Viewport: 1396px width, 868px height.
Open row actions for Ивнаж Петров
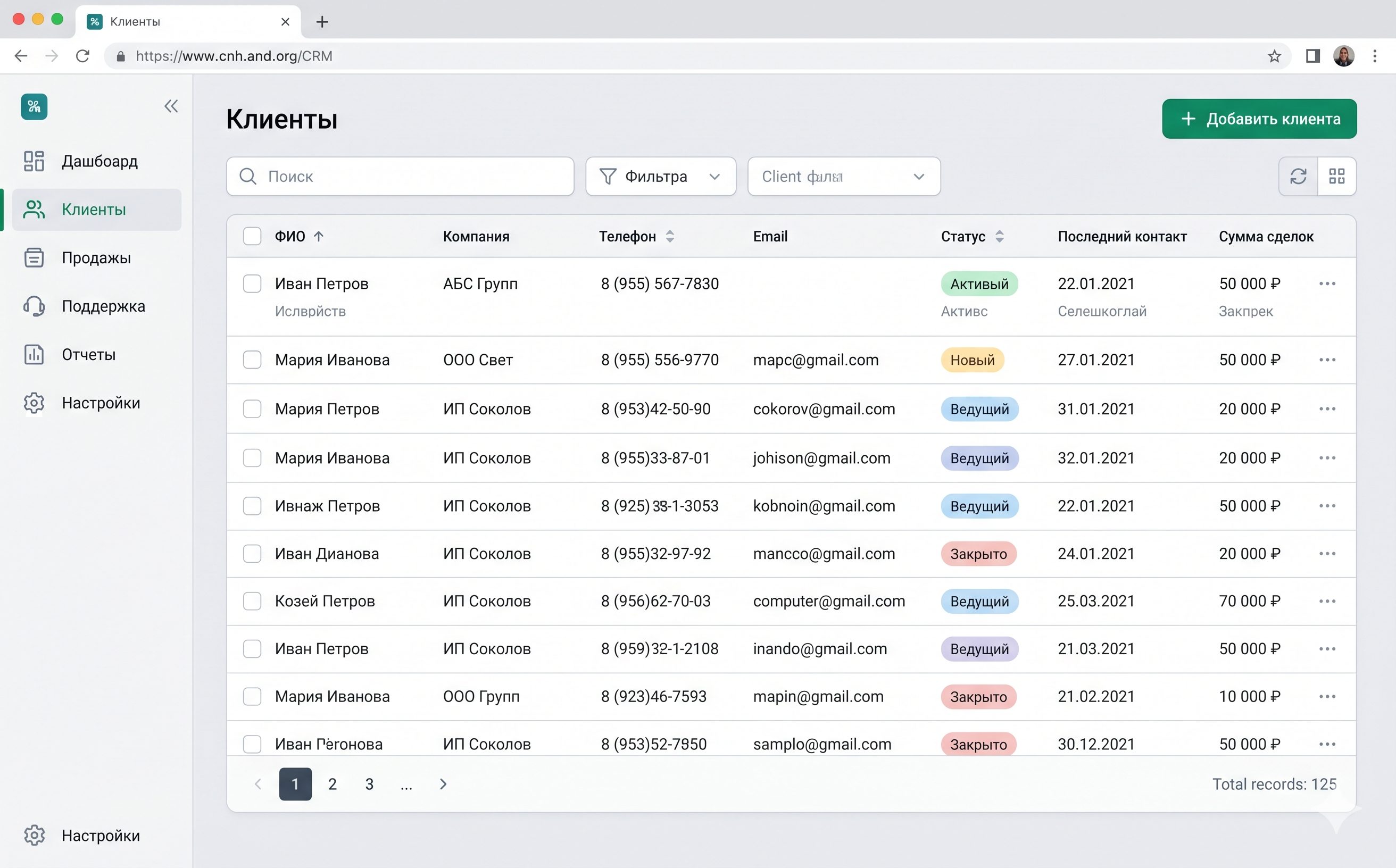click(1327, 506)
